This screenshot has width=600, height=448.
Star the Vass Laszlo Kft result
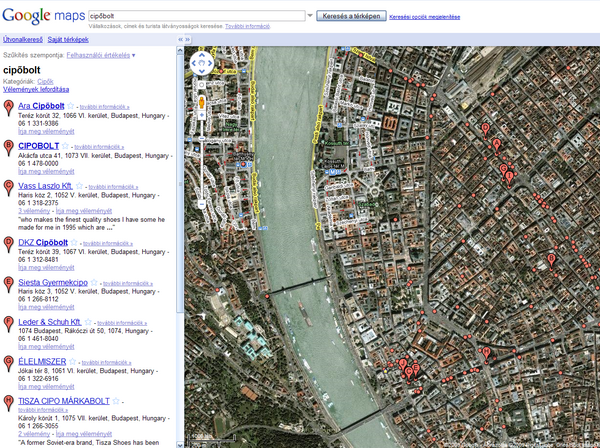point(79,186)
